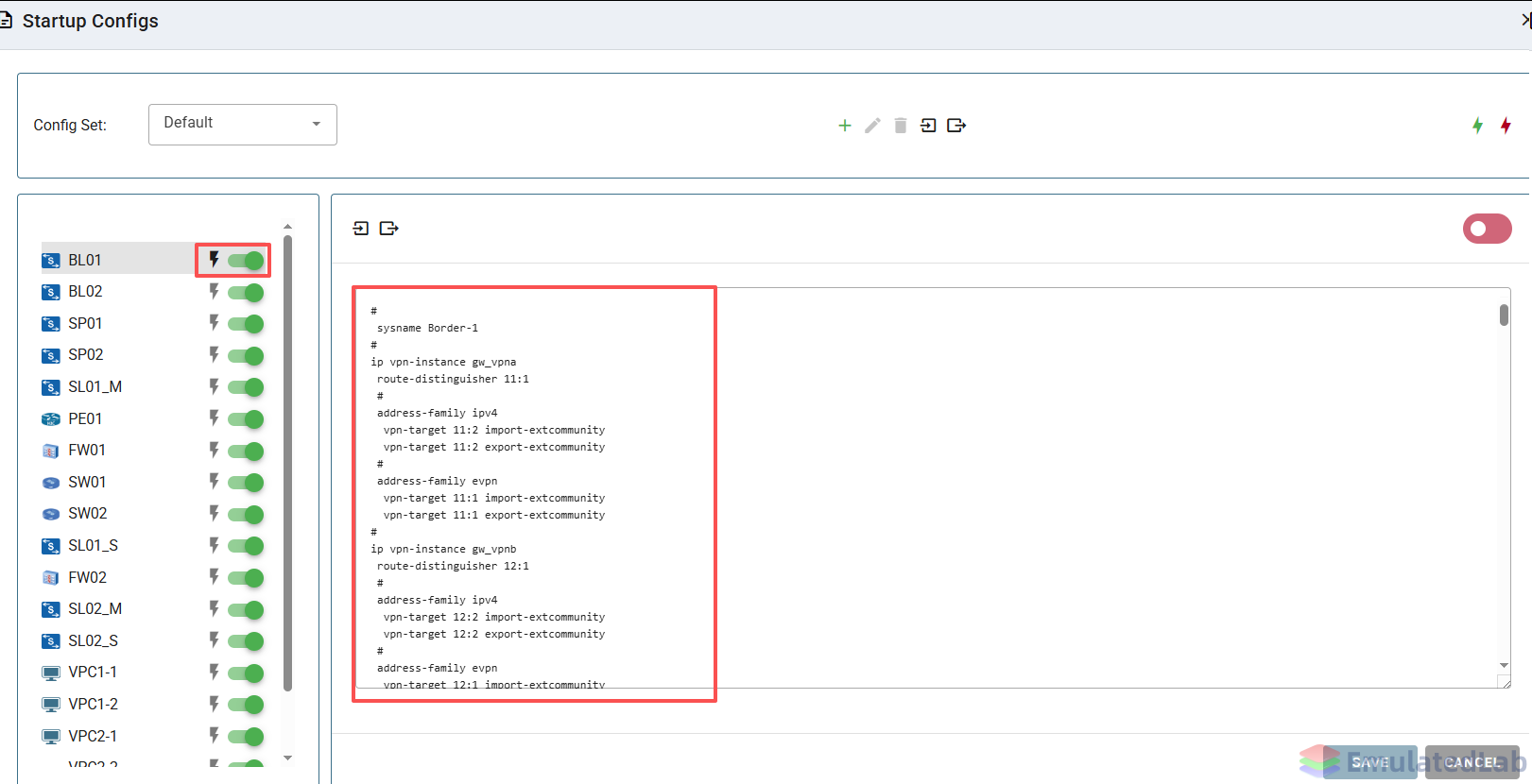This screenshot has height=784, width=1532.
Task: Click the device list scroll down arrow
Action: tap(287, 758)
